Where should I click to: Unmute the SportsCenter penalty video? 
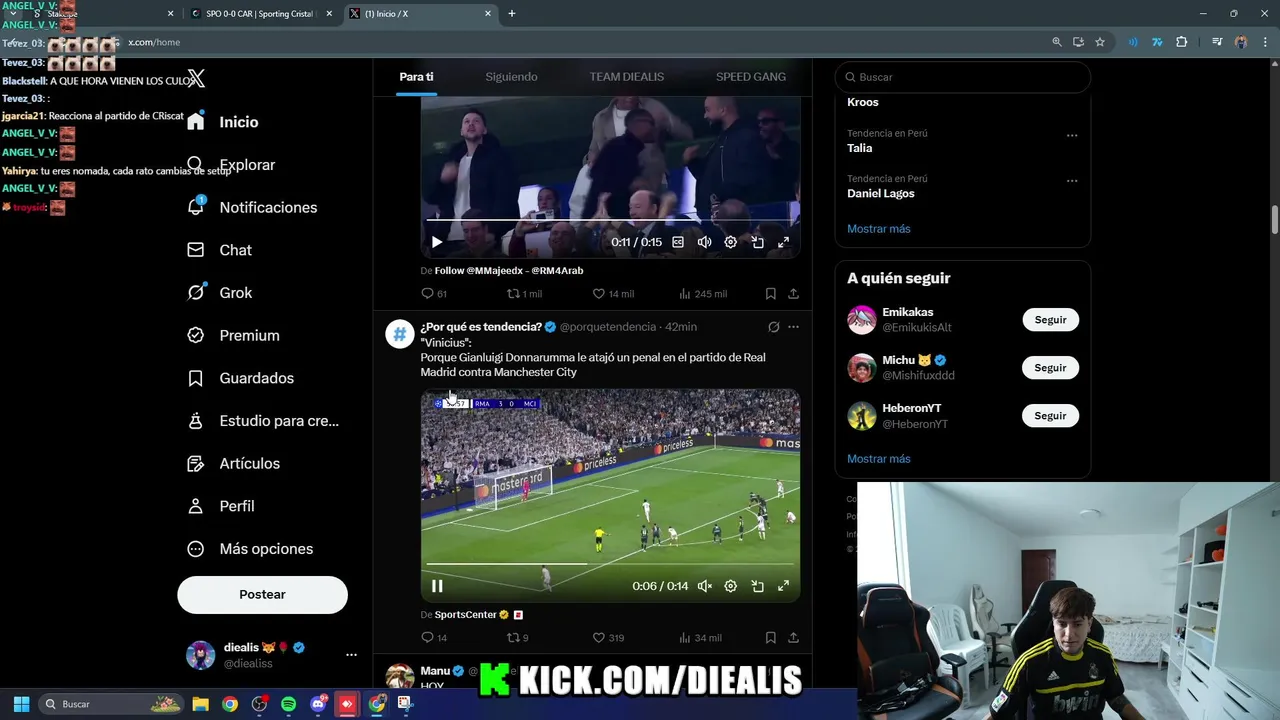tap(704, 586)
